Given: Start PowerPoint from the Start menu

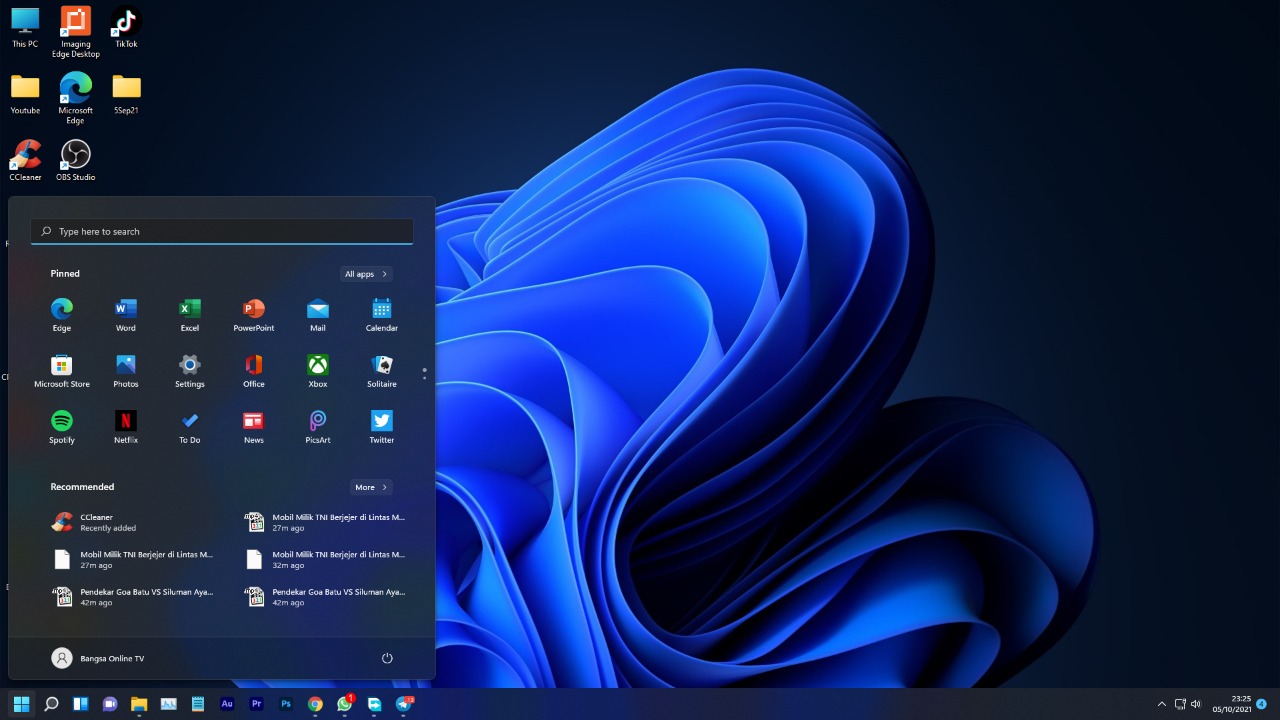Looking at the screenshot, I should [254, 314].
